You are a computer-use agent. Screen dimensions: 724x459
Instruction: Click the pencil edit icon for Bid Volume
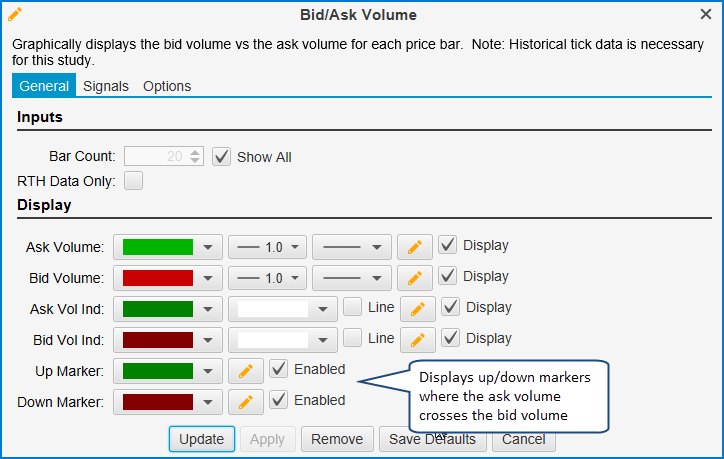pyautogui.click(x=415, y=278)
